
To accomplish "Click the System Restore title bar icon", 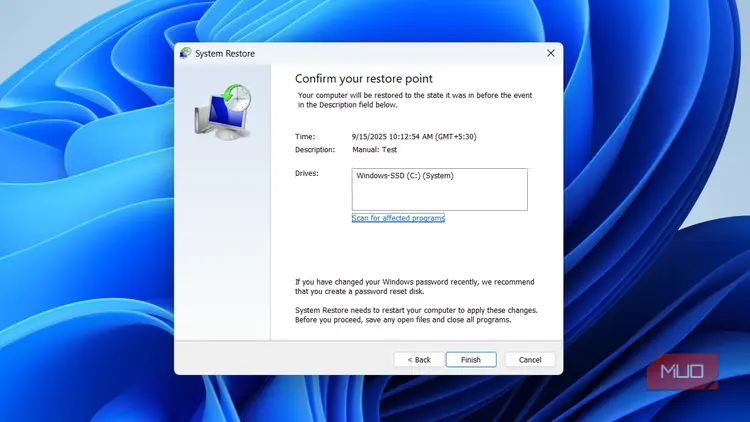I will tap(185, 53).
